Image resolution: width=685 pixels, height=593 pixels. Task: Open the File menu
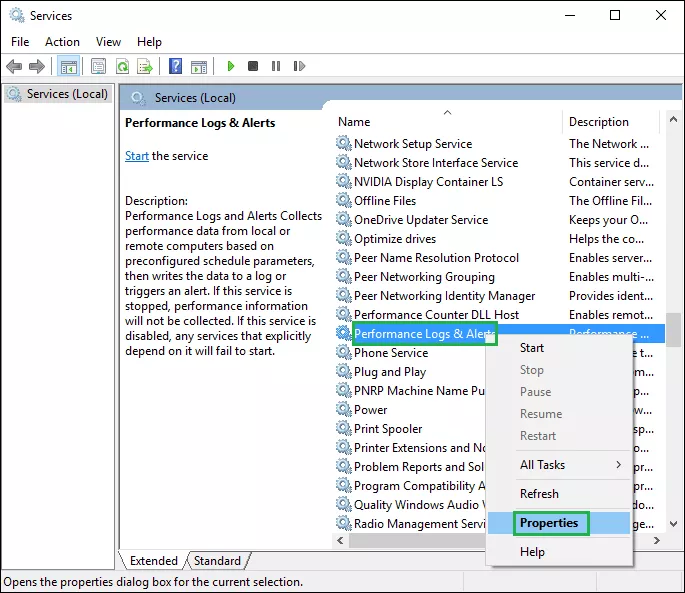pos(20,42)
